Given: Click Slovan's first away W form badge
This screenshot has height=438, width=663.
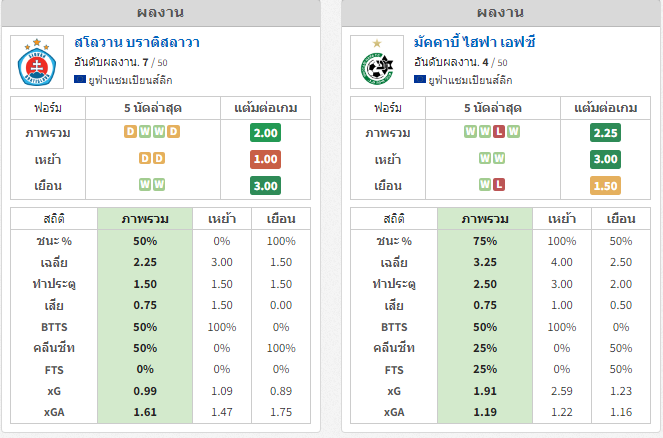Looking at the screenshot, I should pyautogui.click(x=145, y=184).
